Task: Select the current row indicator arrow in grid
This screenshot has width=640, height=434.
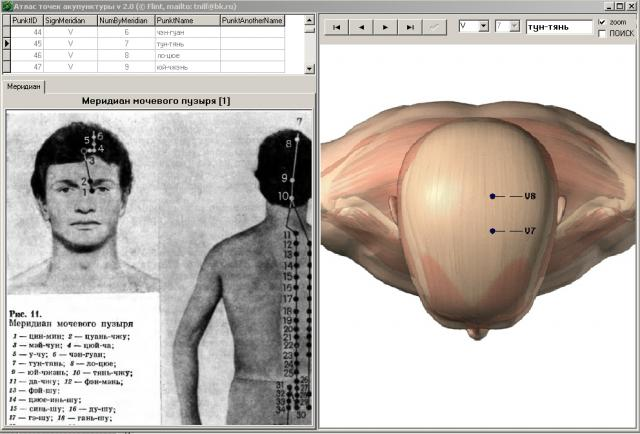Action: (7, 44)
